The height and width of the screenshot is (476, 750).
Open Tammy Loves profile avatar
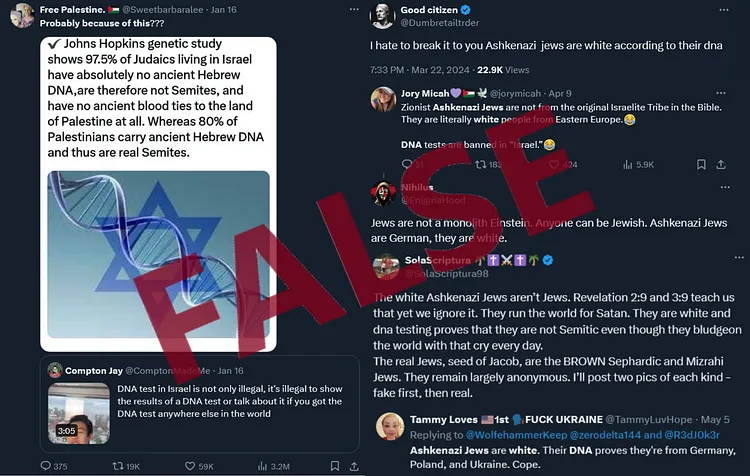point(390,426)
